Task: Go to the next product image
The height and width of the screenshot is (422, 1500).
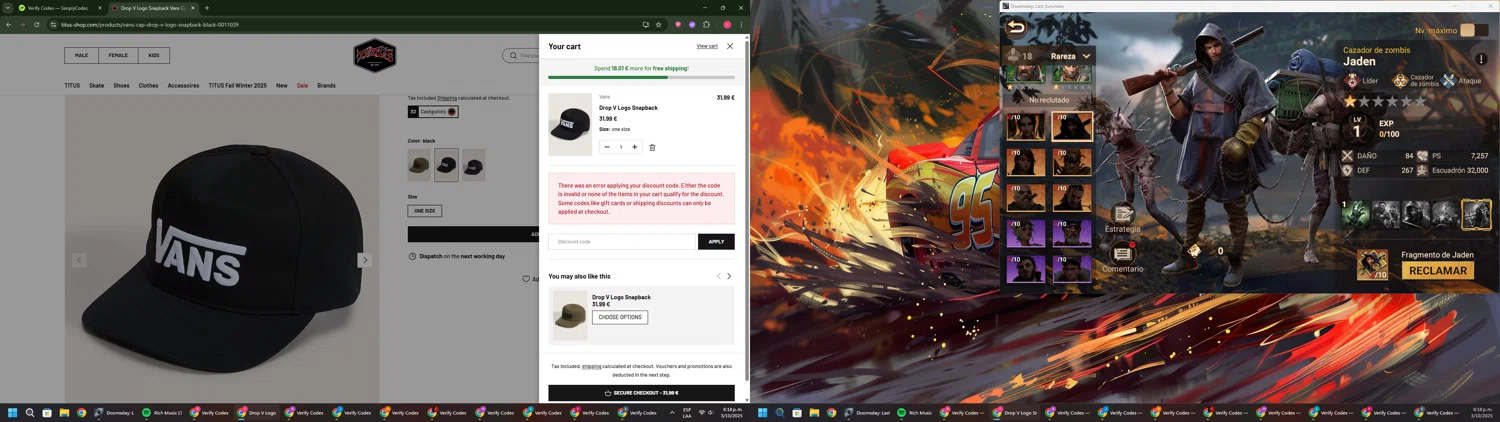Action: coord(365,260)
